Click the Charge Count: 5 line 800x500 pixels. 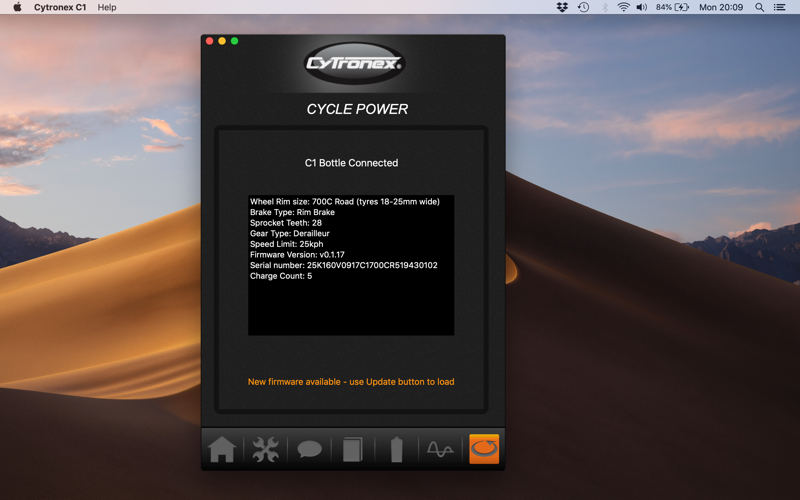click(x=281, y=276)
